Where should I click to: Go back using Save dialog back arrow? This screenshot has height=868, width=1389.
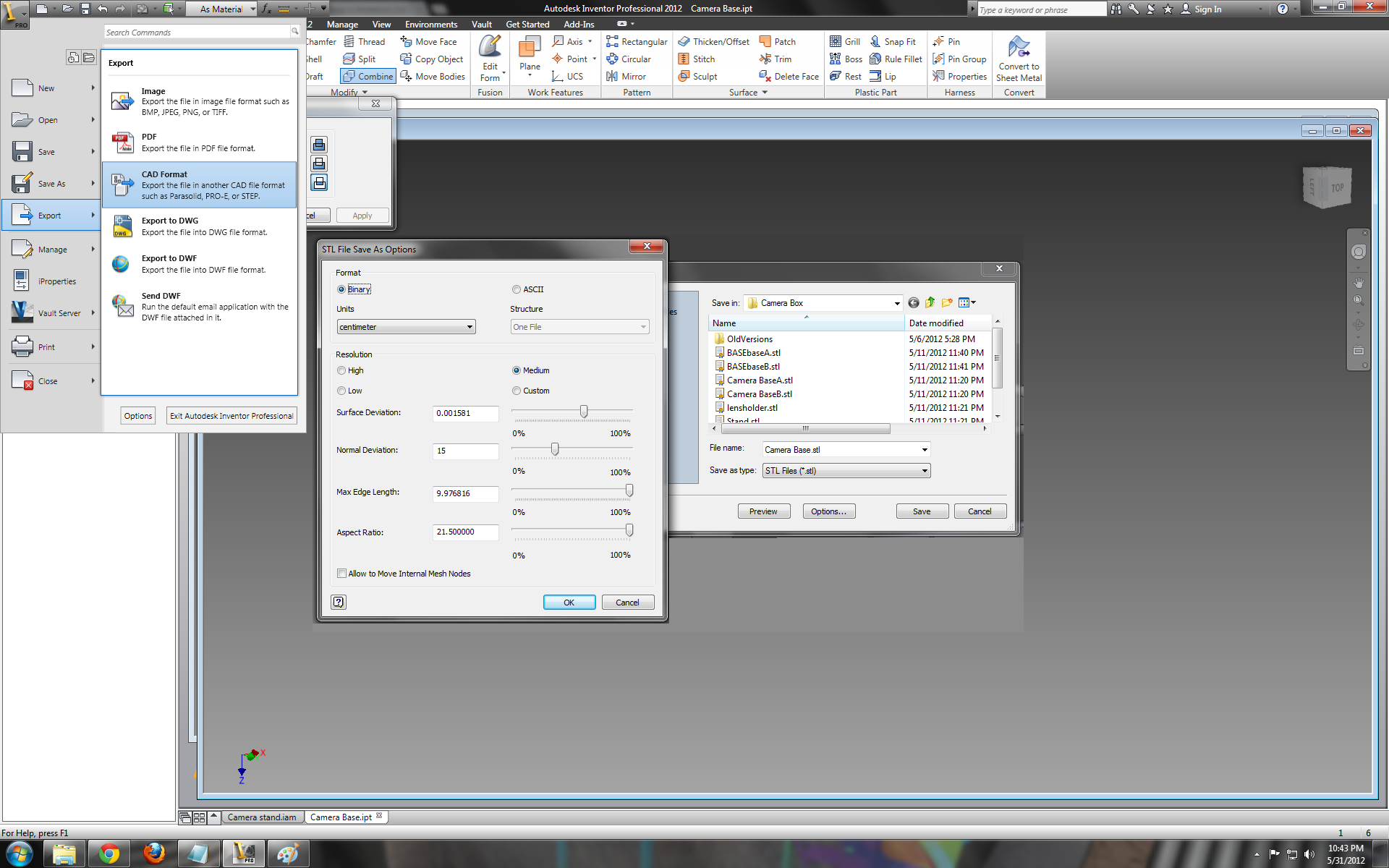click(x=913, y=303)
